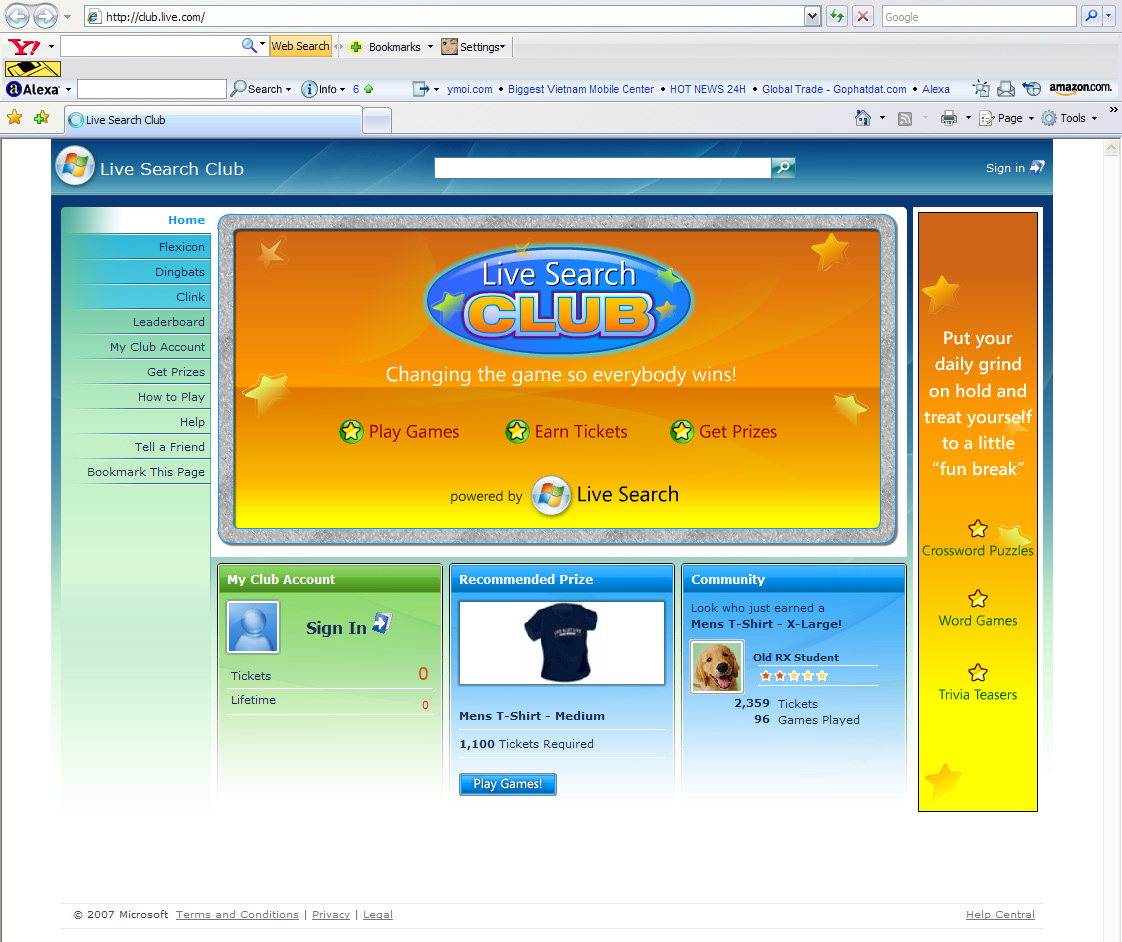Expand the Bookmarks dropdown
Image resolution: width=1122 pixels, height=942 pixels.
point(430,47)
